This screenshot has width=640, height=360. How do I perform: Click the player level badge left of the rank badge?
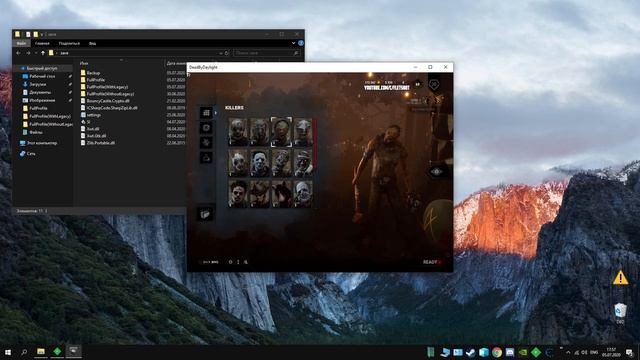point(418,84)
